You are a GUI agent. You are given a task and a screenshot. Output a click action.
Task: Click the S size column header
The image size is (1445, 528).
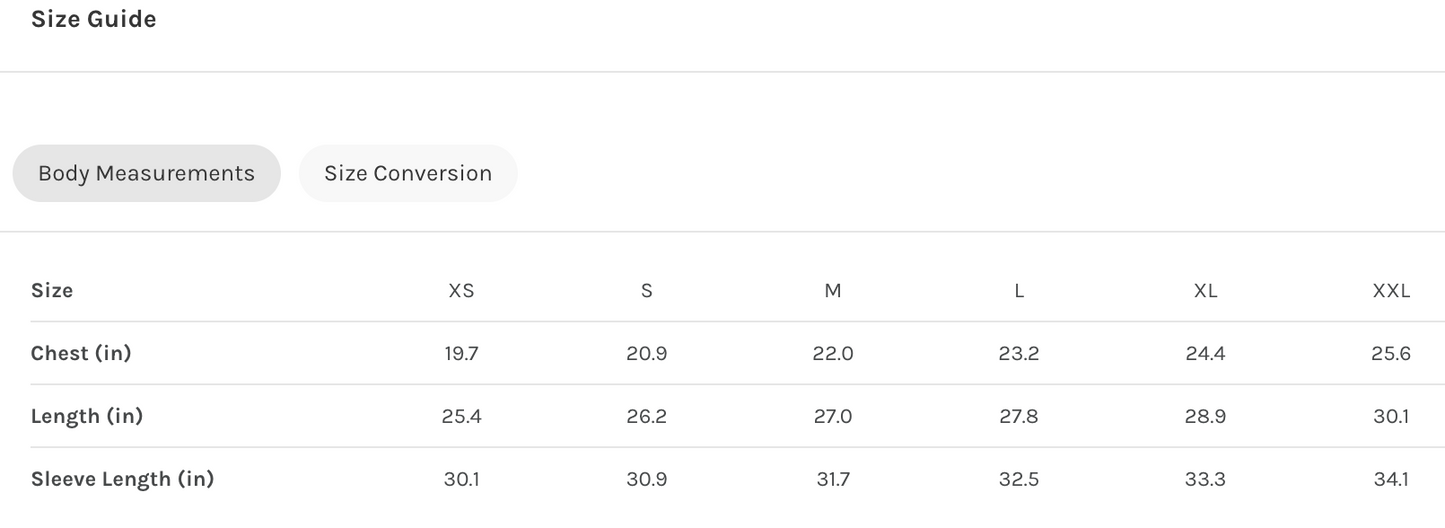647,291
